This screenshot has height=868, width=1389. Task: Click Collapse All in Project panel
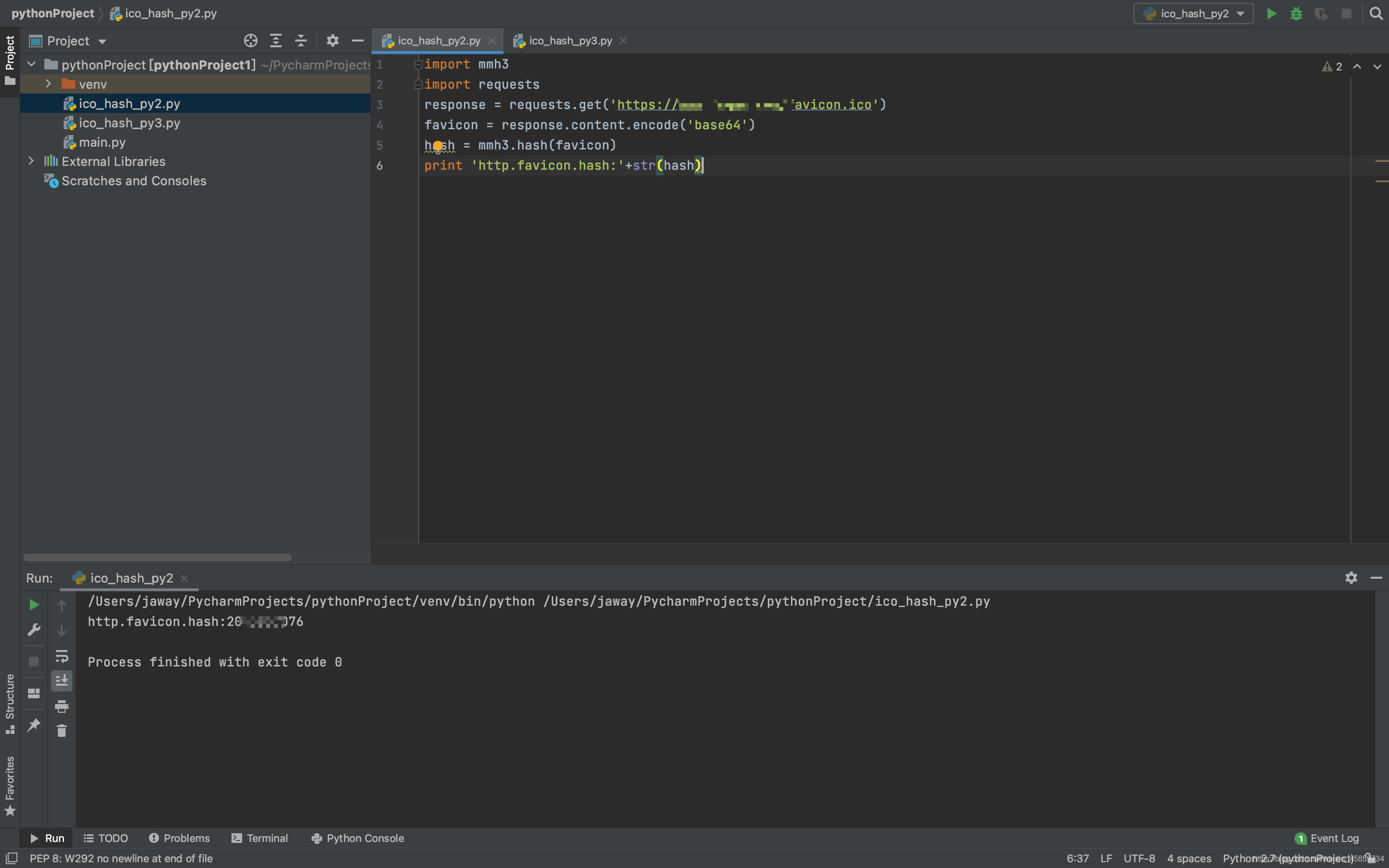pyautogui.click(x=301, y=41)
